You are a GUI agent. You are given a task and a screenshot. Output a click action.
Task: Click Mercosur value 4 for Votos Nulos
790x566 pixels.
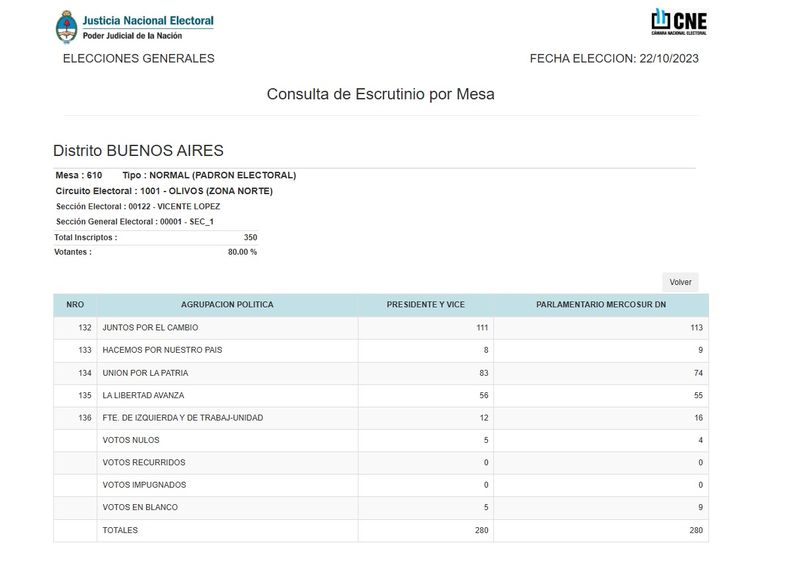pyautogui.click(x=700, y=440)
